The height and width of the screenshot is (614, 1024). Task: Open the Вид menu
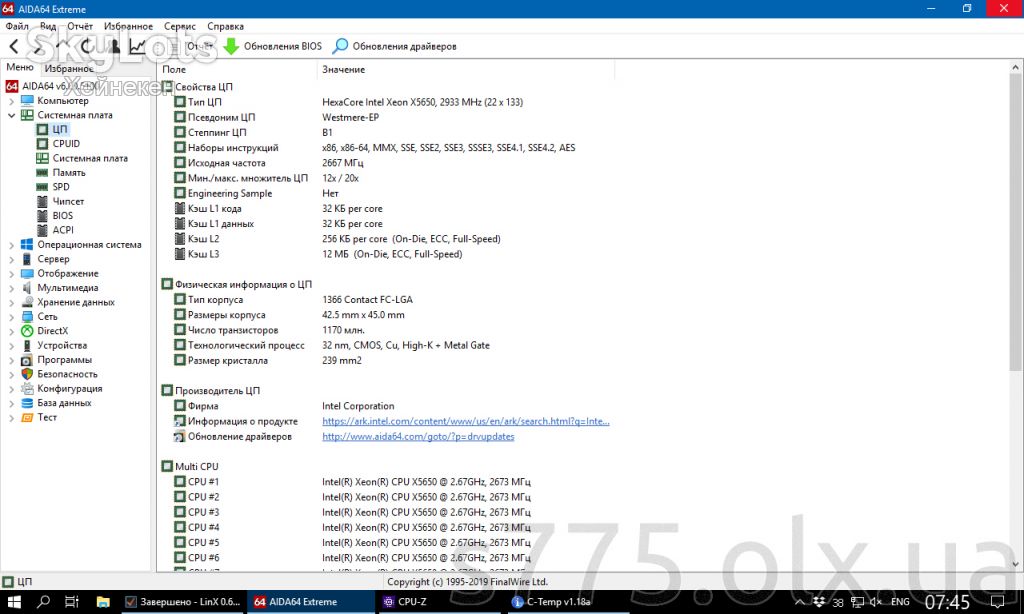(48, 26)
